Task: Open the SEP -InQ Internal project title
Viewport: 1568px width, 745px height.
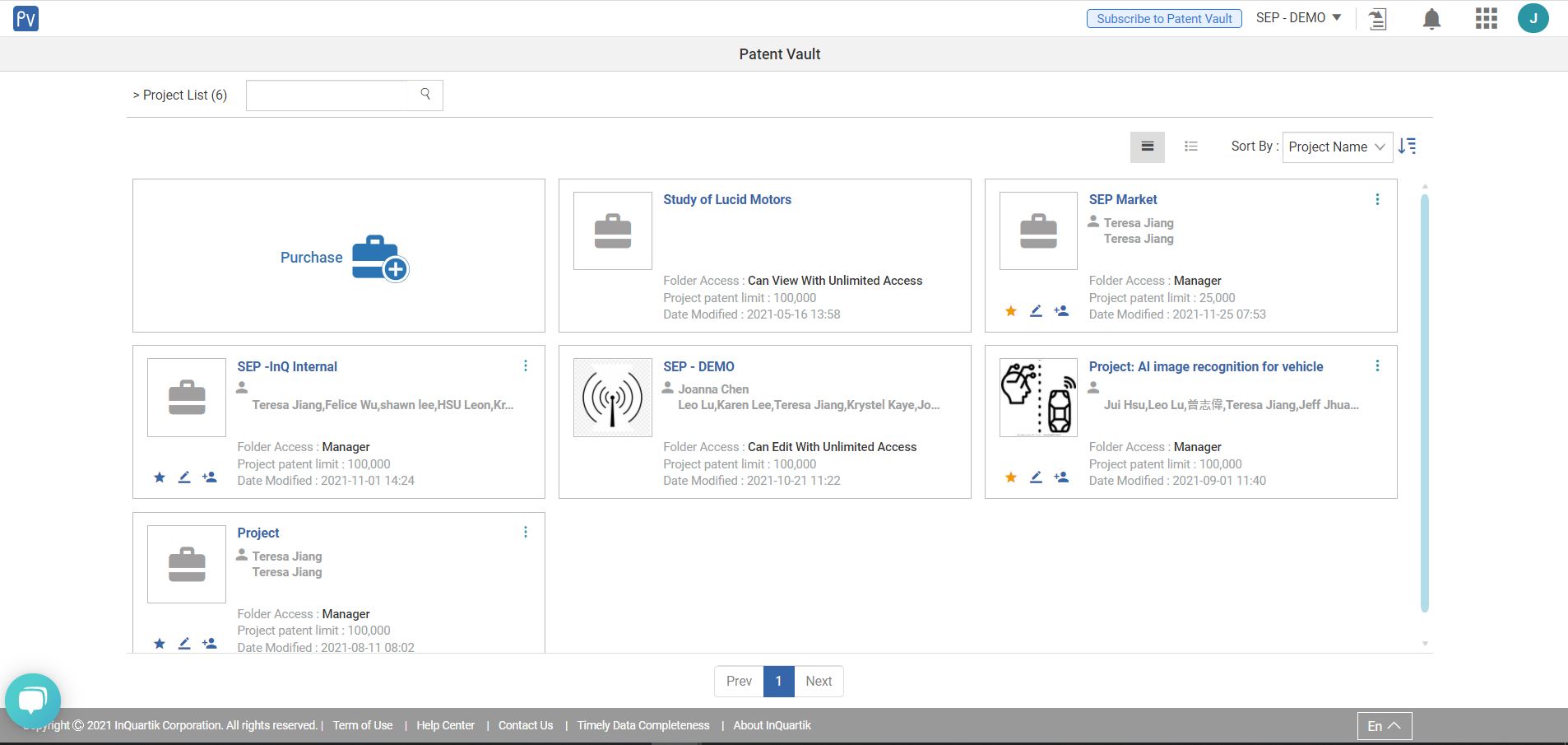Action: coord(287,366)
